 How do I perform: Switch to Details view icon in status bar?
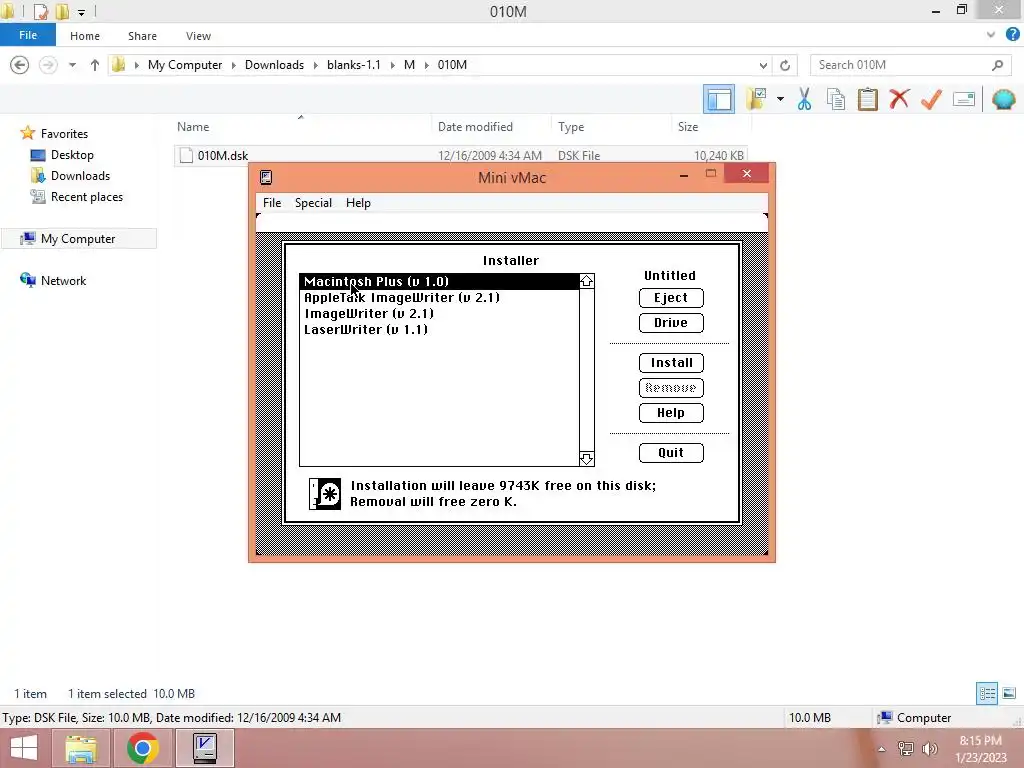[987, 693]
